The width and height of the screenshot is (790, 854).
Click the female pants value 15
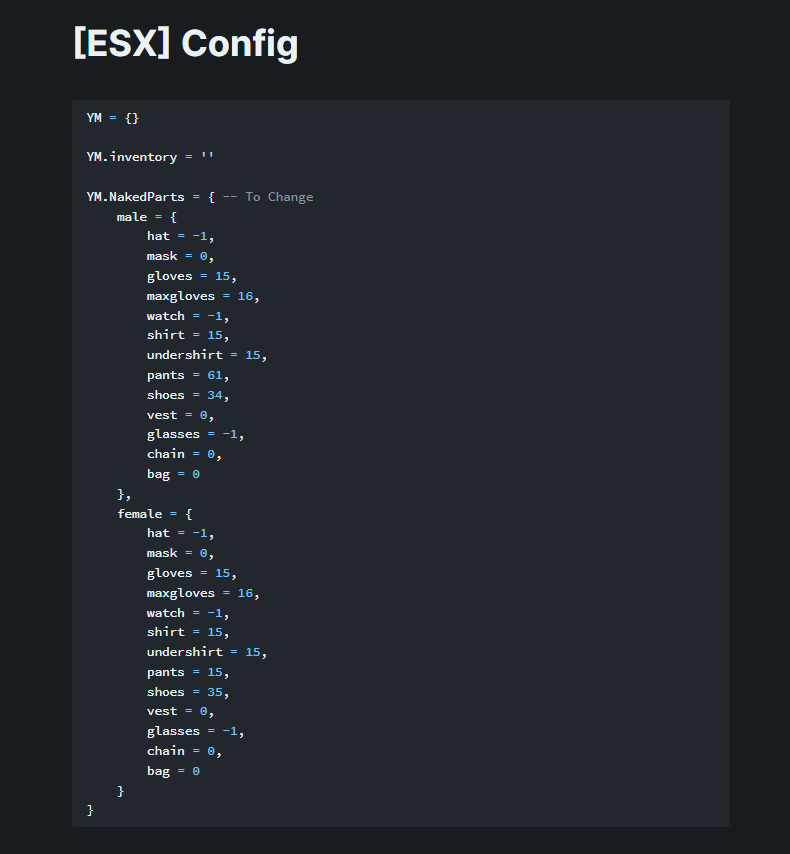[215, 672]
